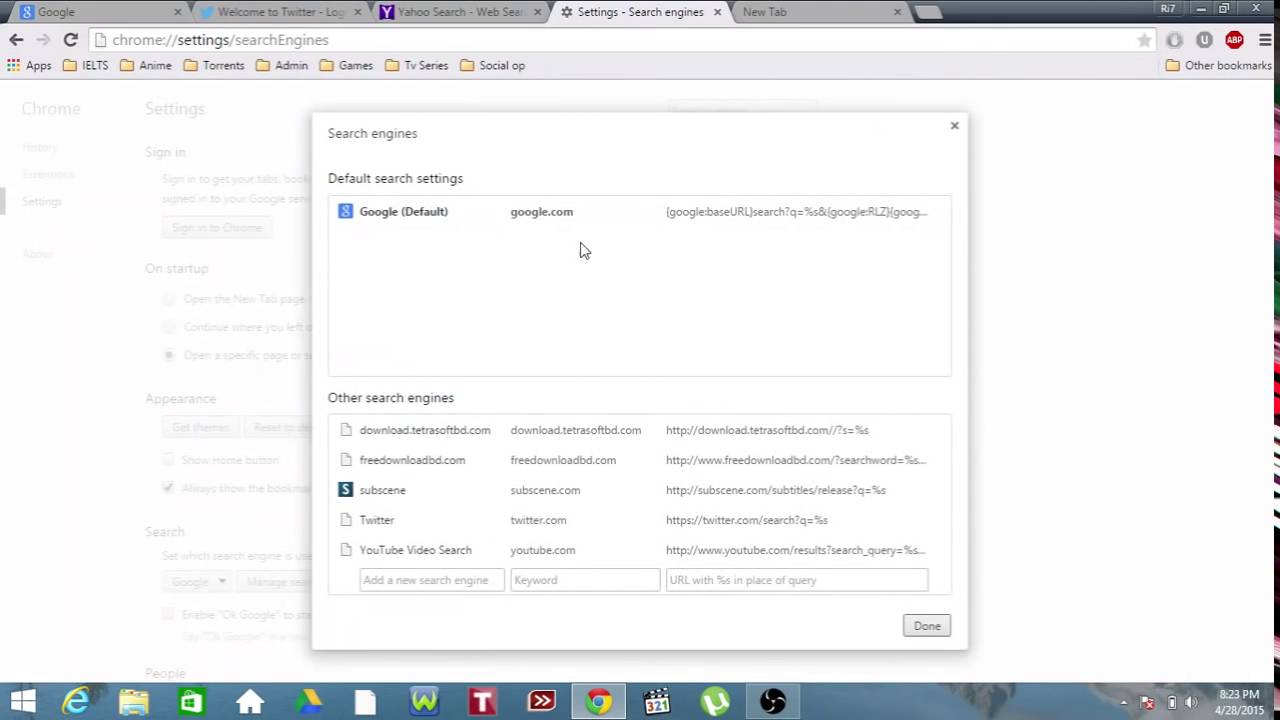Click the 'URL with %s in place of query' field
This screenshot has width=1280, height=720.
(797, 580)
